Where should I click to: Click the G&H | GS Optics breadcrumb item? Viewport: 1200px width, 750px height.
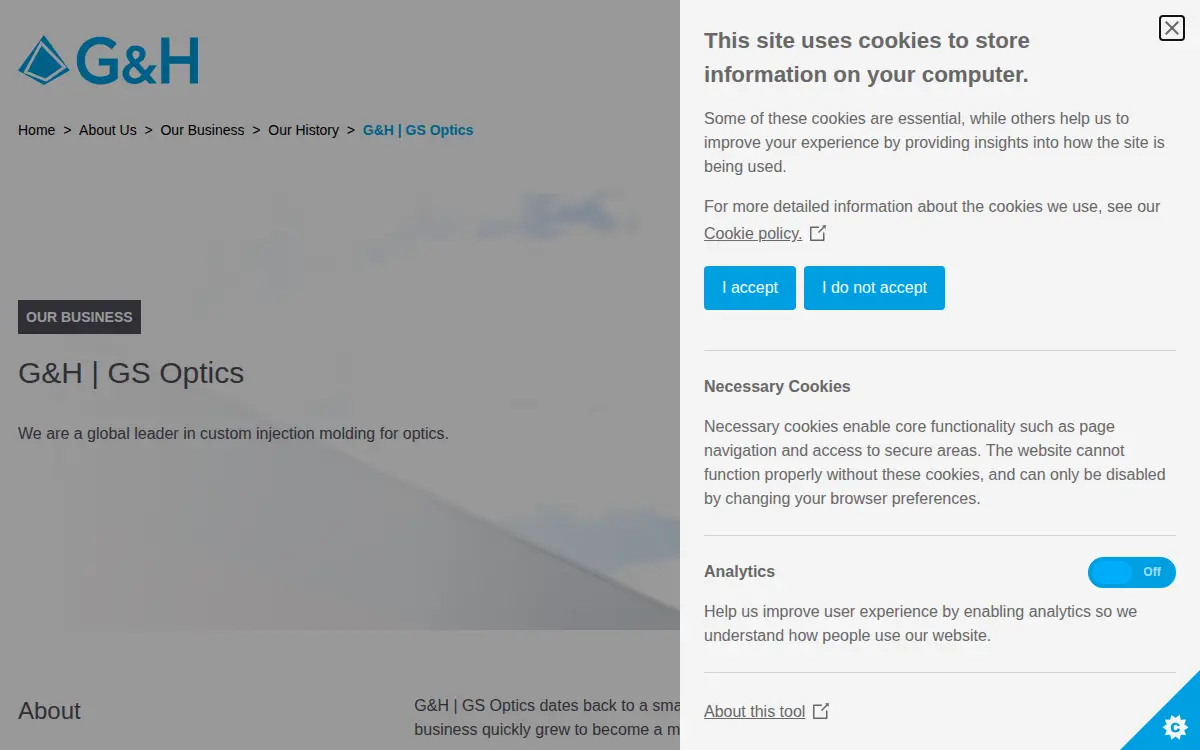point(418,130)
